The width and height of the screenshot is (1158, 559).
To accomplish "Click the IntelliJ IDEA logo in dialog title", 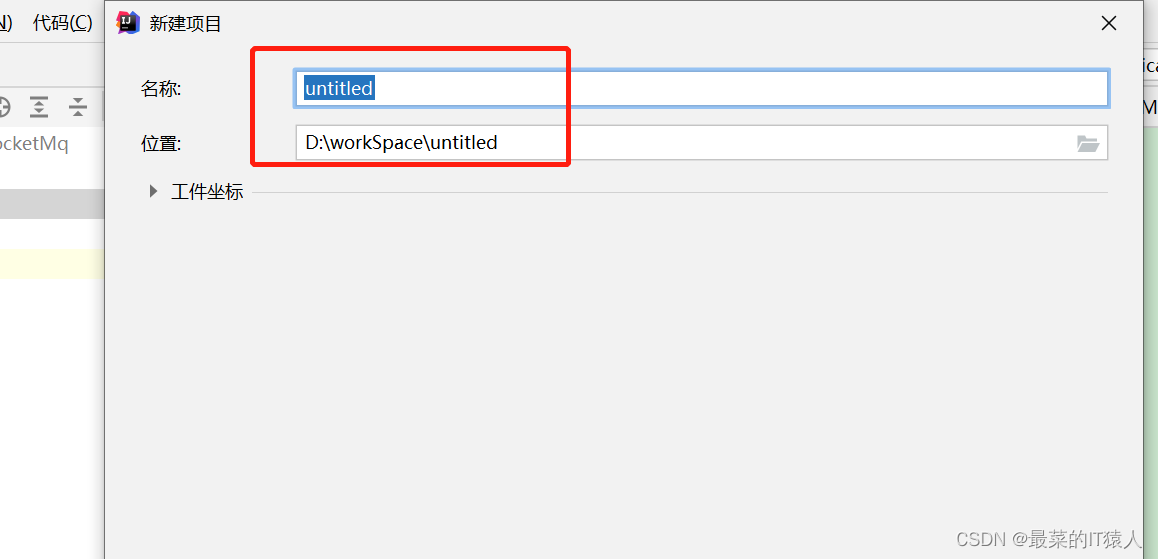I will [128, 23].
